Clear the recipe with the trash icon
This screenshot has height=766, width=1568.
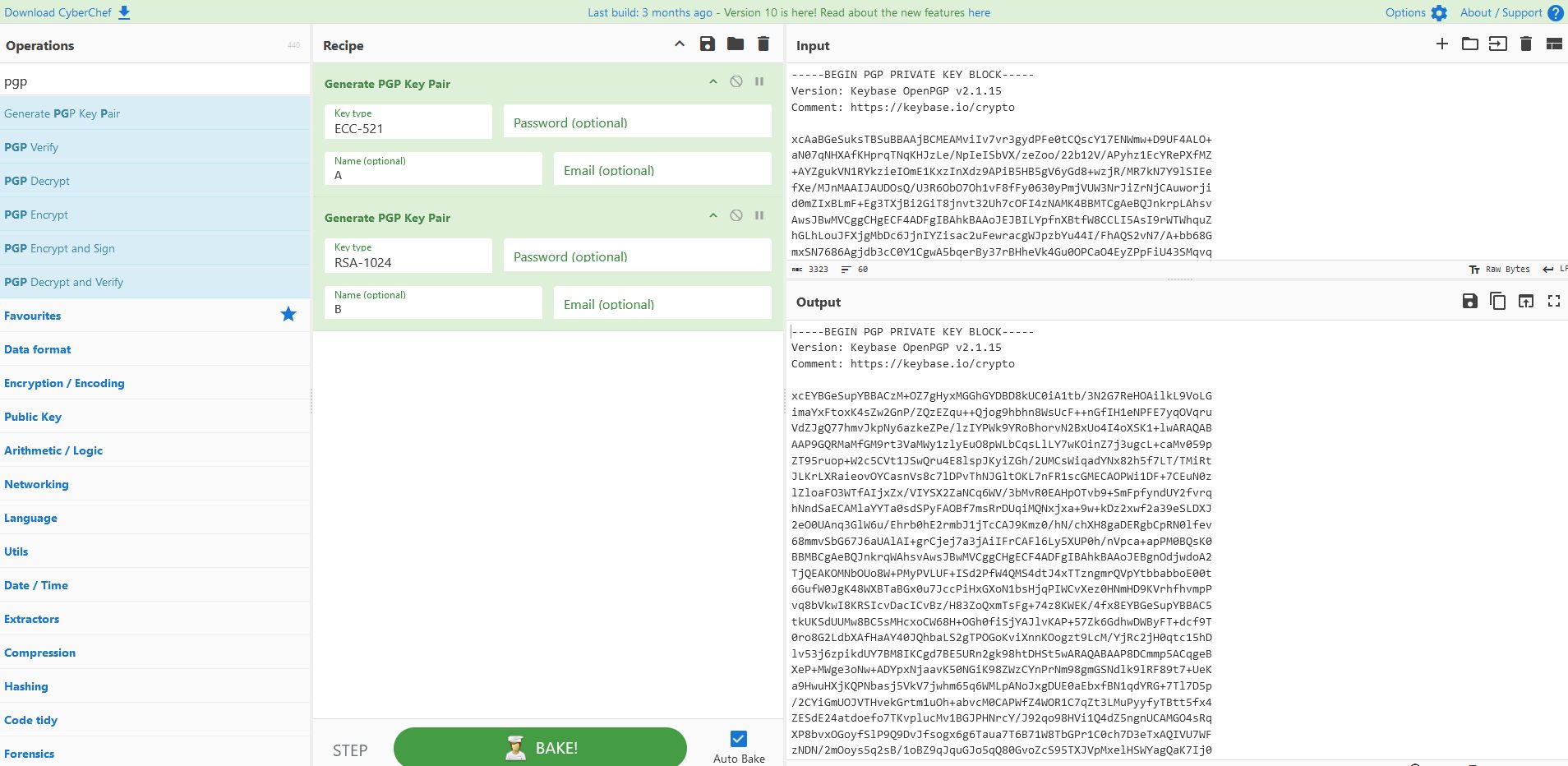pyautogui.click(x=763, y=44)
